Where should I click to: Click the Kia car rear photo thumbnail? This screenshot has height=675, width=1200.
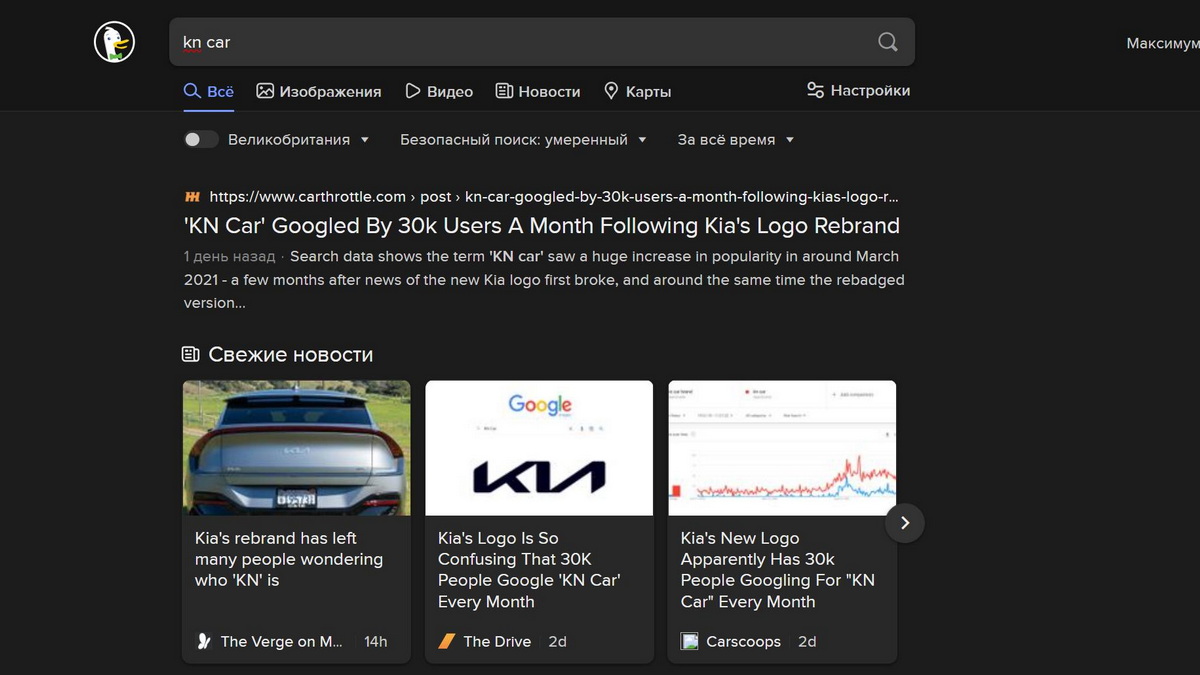(x=296, y=448)
